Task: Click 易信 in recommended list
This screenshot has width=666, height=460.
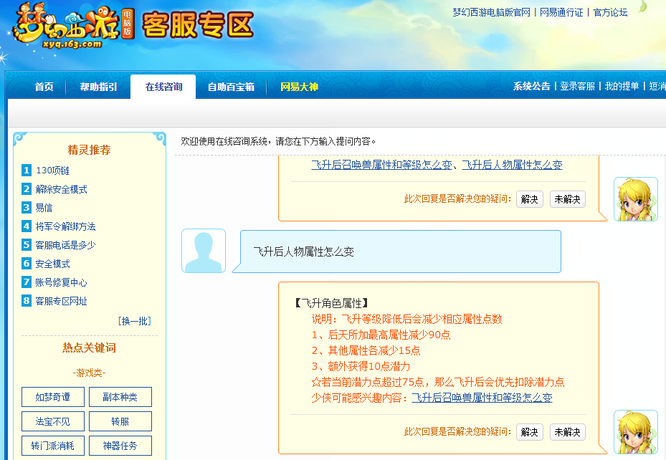Action: [44, 208]
